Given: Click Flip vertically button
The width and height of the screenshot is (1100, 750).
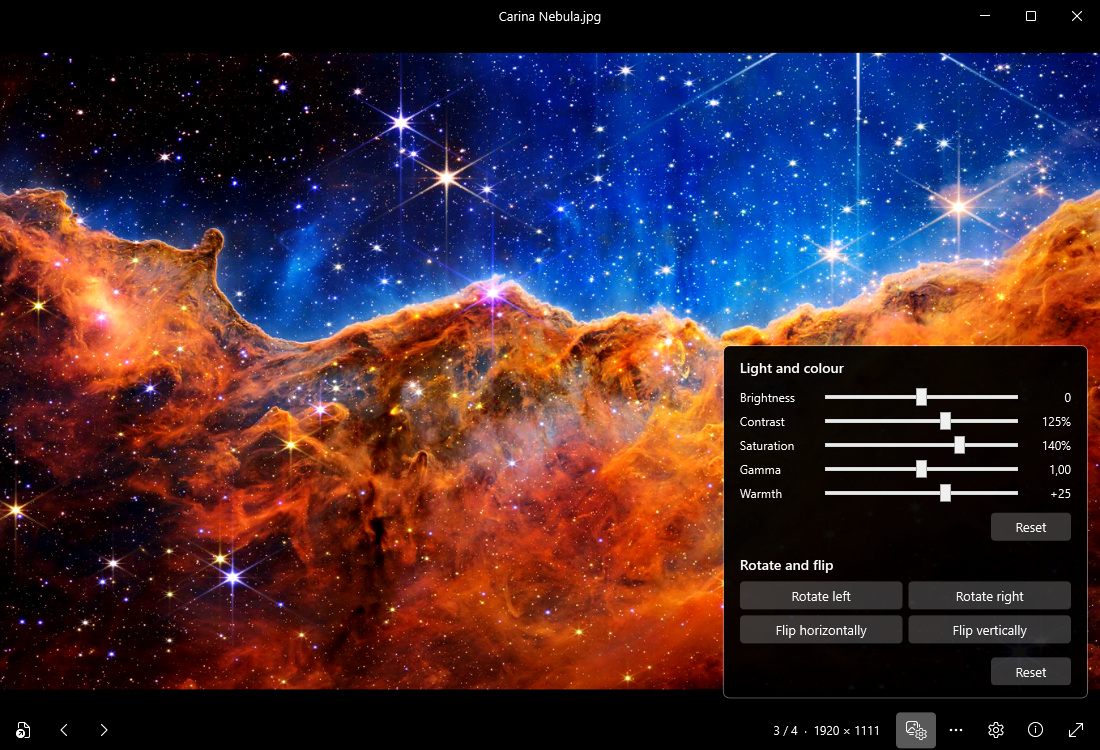Looking at the screenshot, I should click(989, 630).
